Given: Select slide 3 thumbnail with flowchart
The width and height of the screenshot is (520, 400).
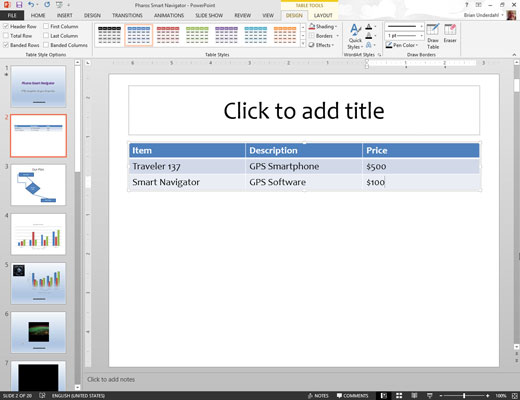Looking at the screenshot, I should click(x=38, y=184).
